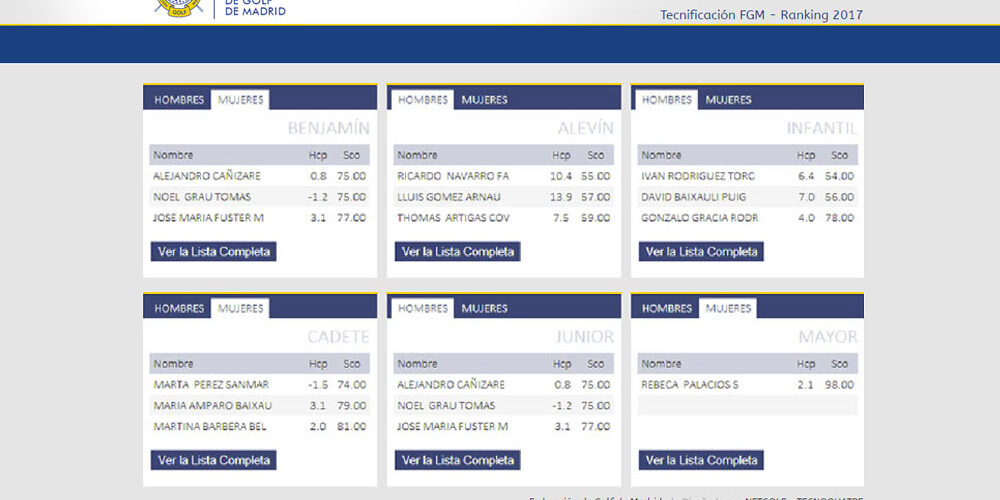1000x500 pixels.
Task: Show Hombres tab in Mayor panel
Action: 667,309
